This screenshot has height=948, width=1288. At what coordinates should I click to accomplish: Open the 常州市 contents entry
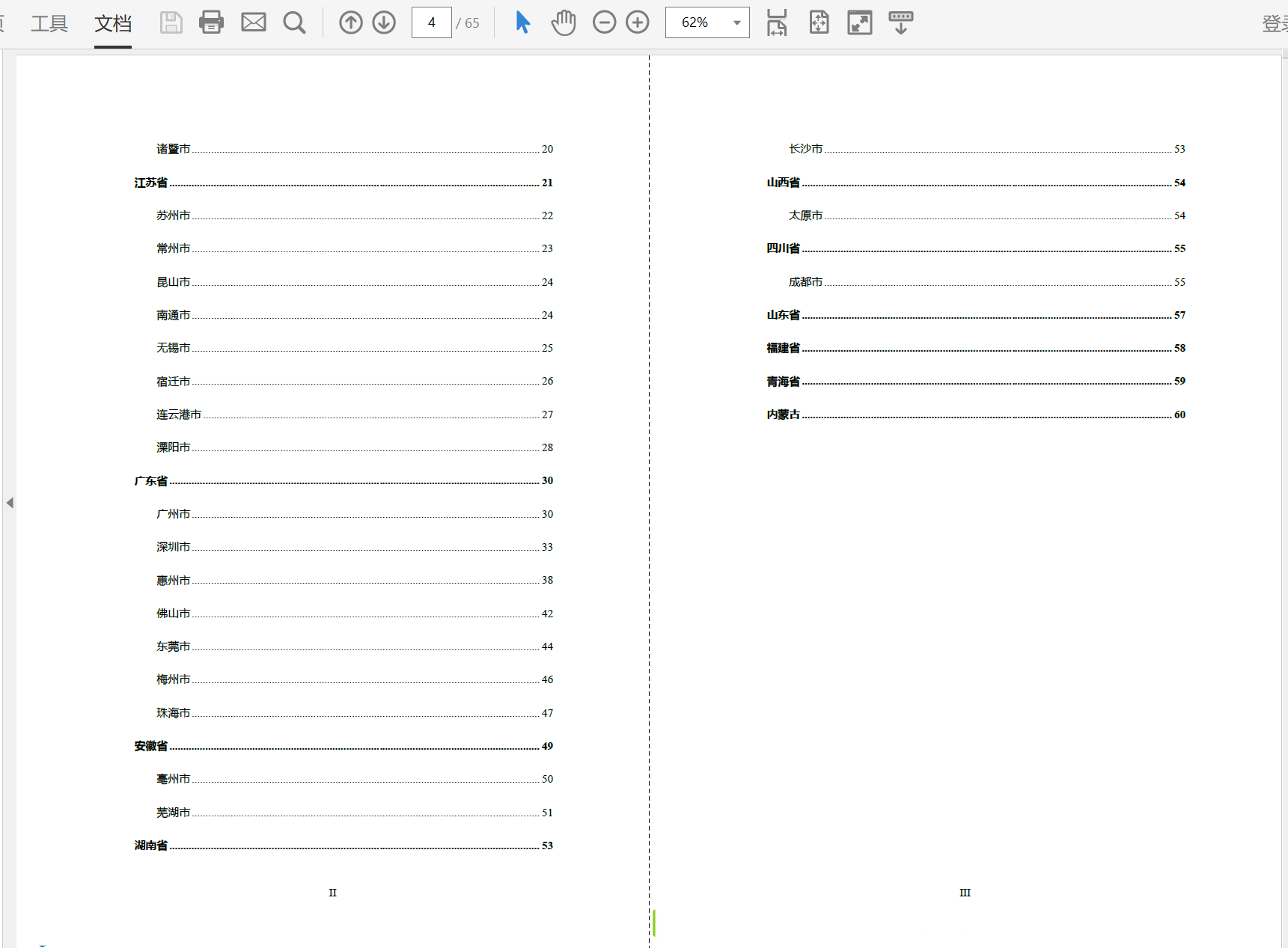pos(355,248)
